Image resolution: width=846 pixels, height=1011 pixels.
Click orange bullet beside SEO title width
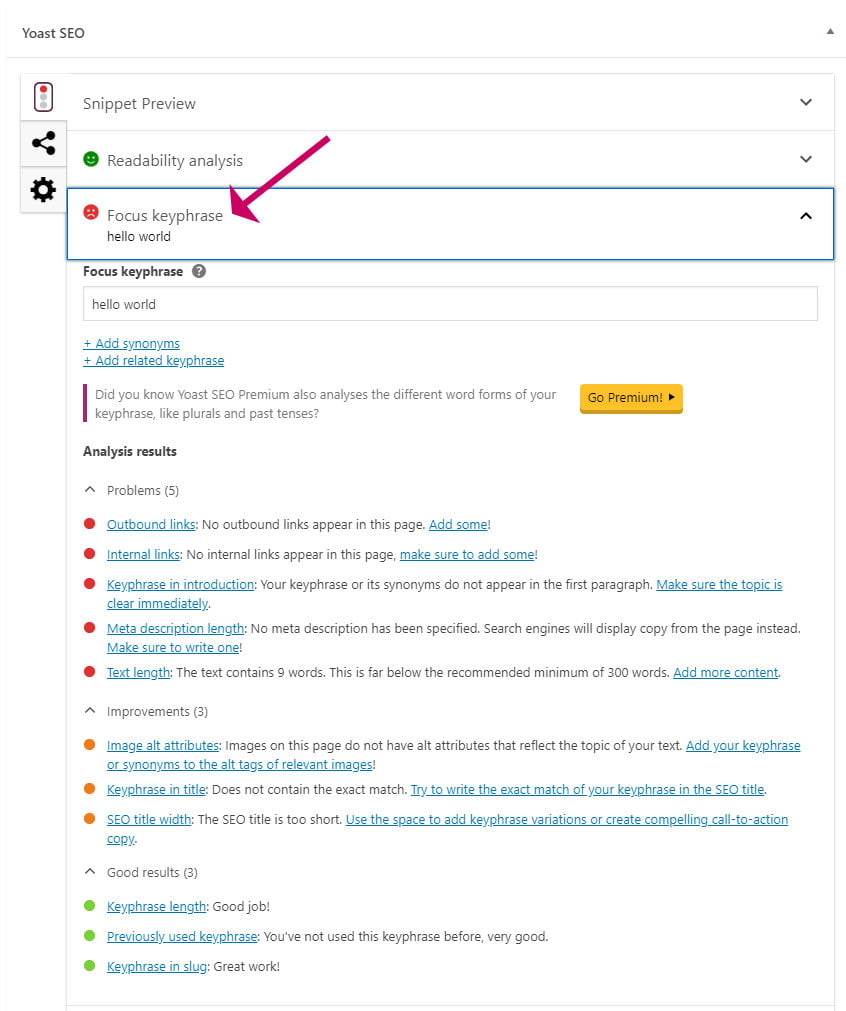90,818
